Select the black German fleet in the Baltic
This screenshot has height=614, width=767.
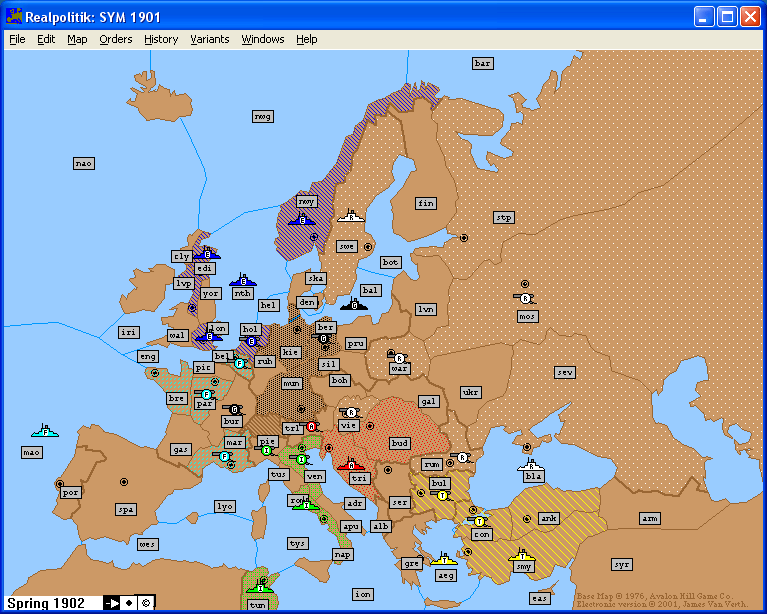(x=354, y=305)
